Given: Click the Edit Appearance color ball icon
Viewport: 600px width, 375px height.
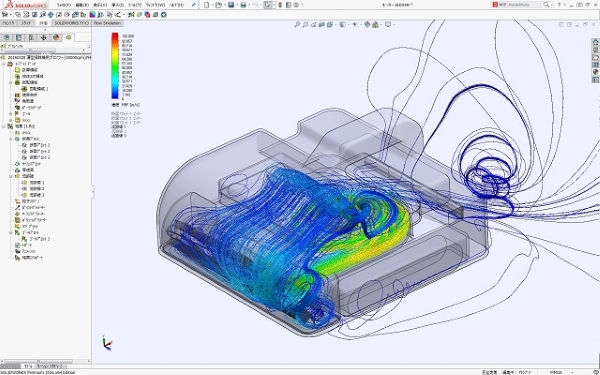Looking at the screenshot, I should tap(367, 24).
